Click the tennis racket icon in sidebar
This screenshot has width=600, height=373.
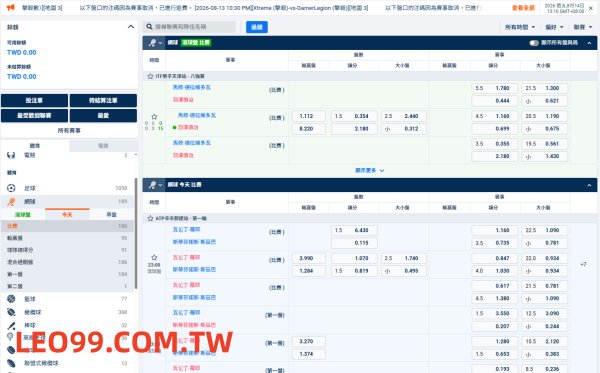click(x=11, y=201)
